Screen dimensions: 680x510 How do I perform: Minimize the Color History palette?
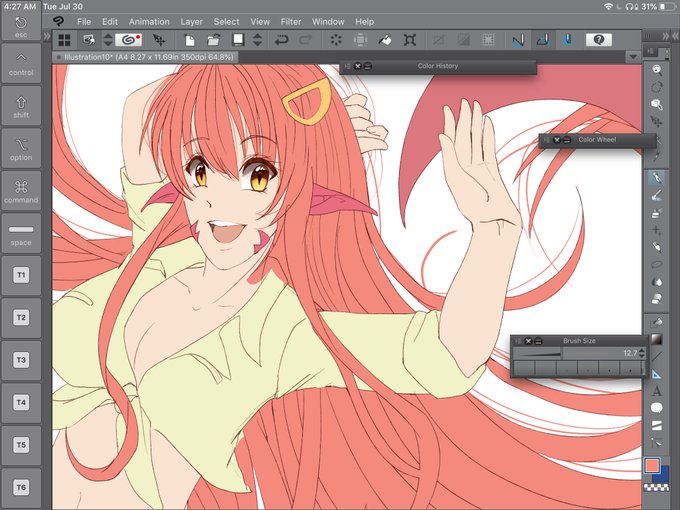[x=367, y=66]
